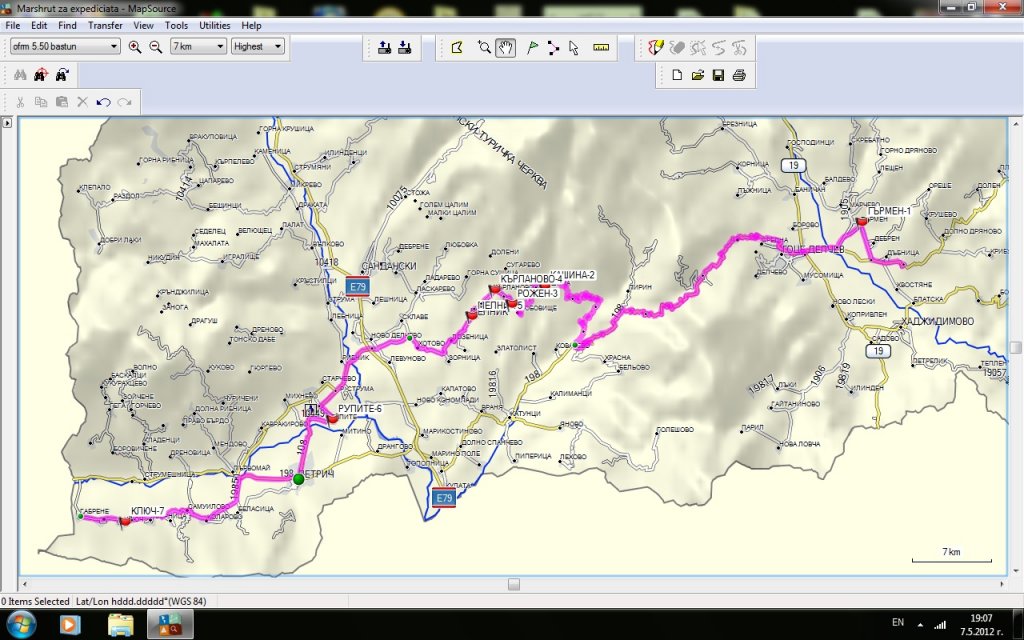Click the Undo arrow icon

click(103, 103)
